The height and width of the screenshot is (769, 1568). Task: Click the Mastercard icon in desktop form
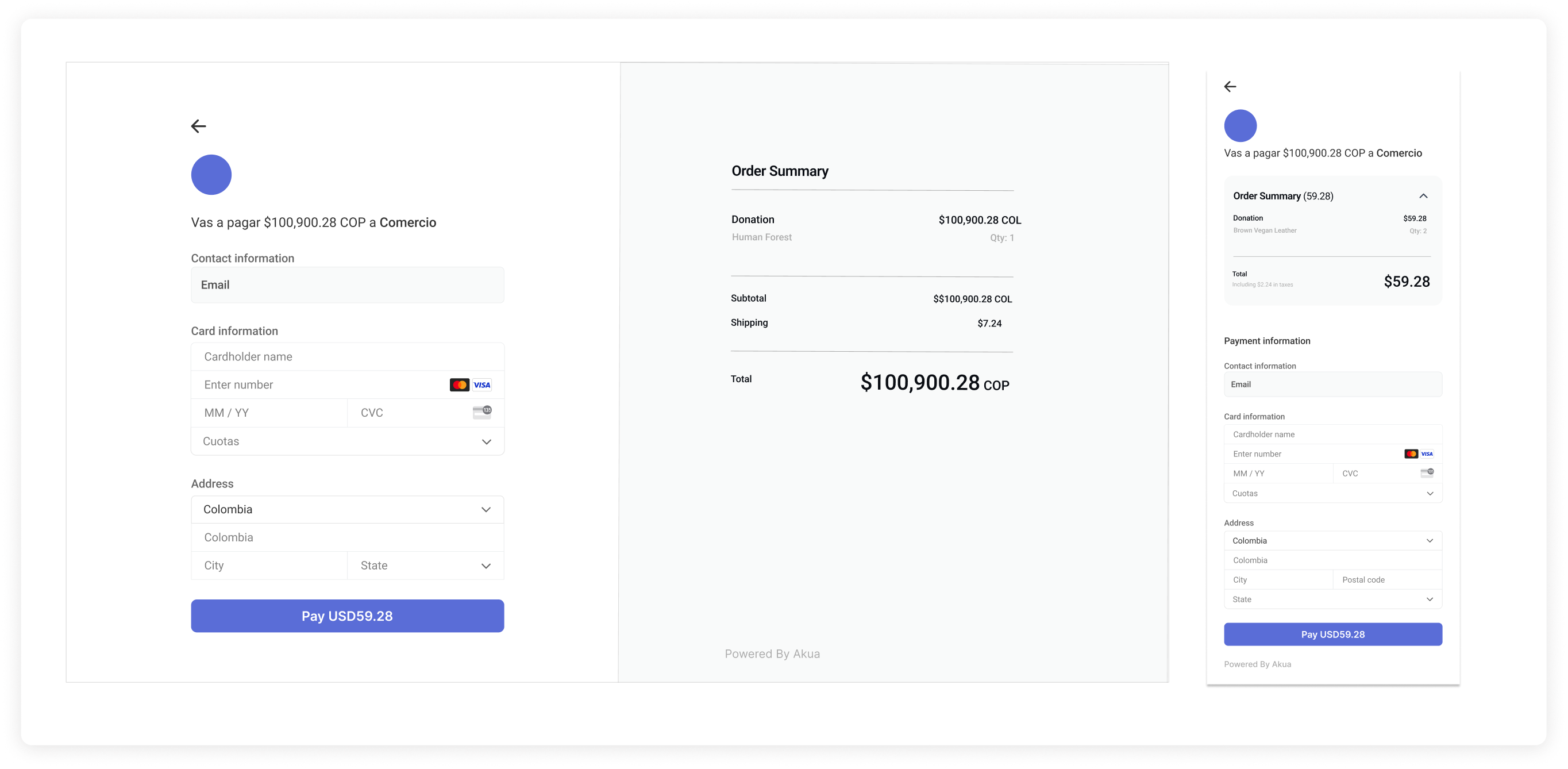[459, 385]
